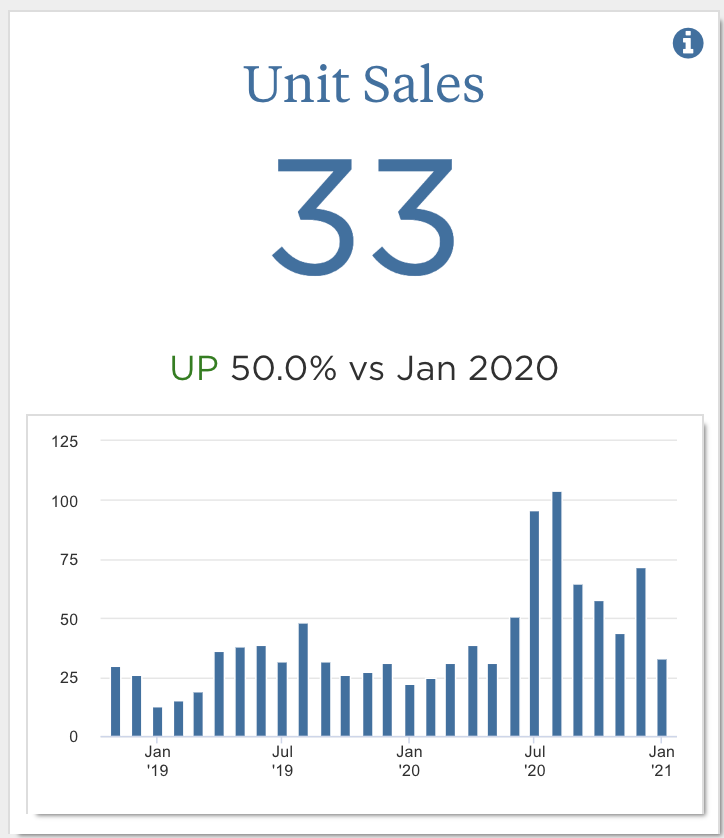Click the January 2021 bar
Image resolution: width=724 pixels, height=838 pixels.
pyautogui.click(x=662, y=698)
